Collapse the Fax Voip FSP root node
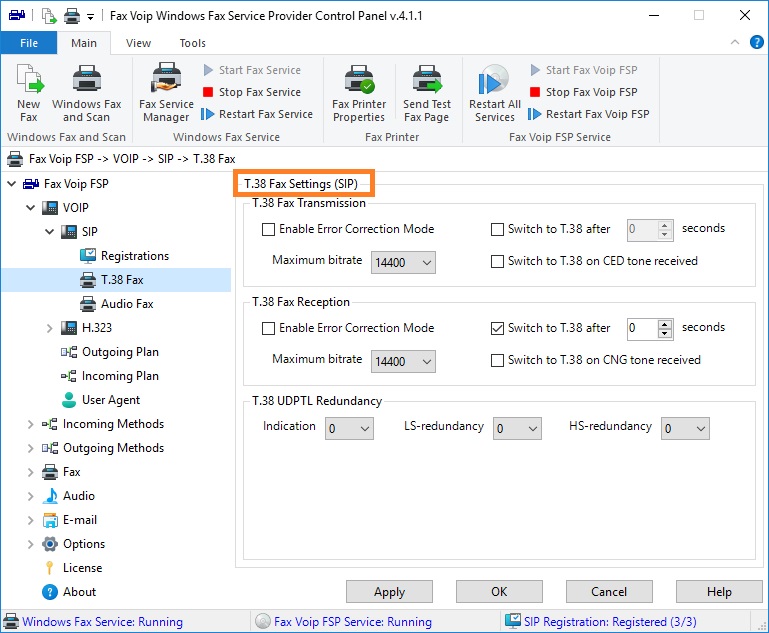 12,184
